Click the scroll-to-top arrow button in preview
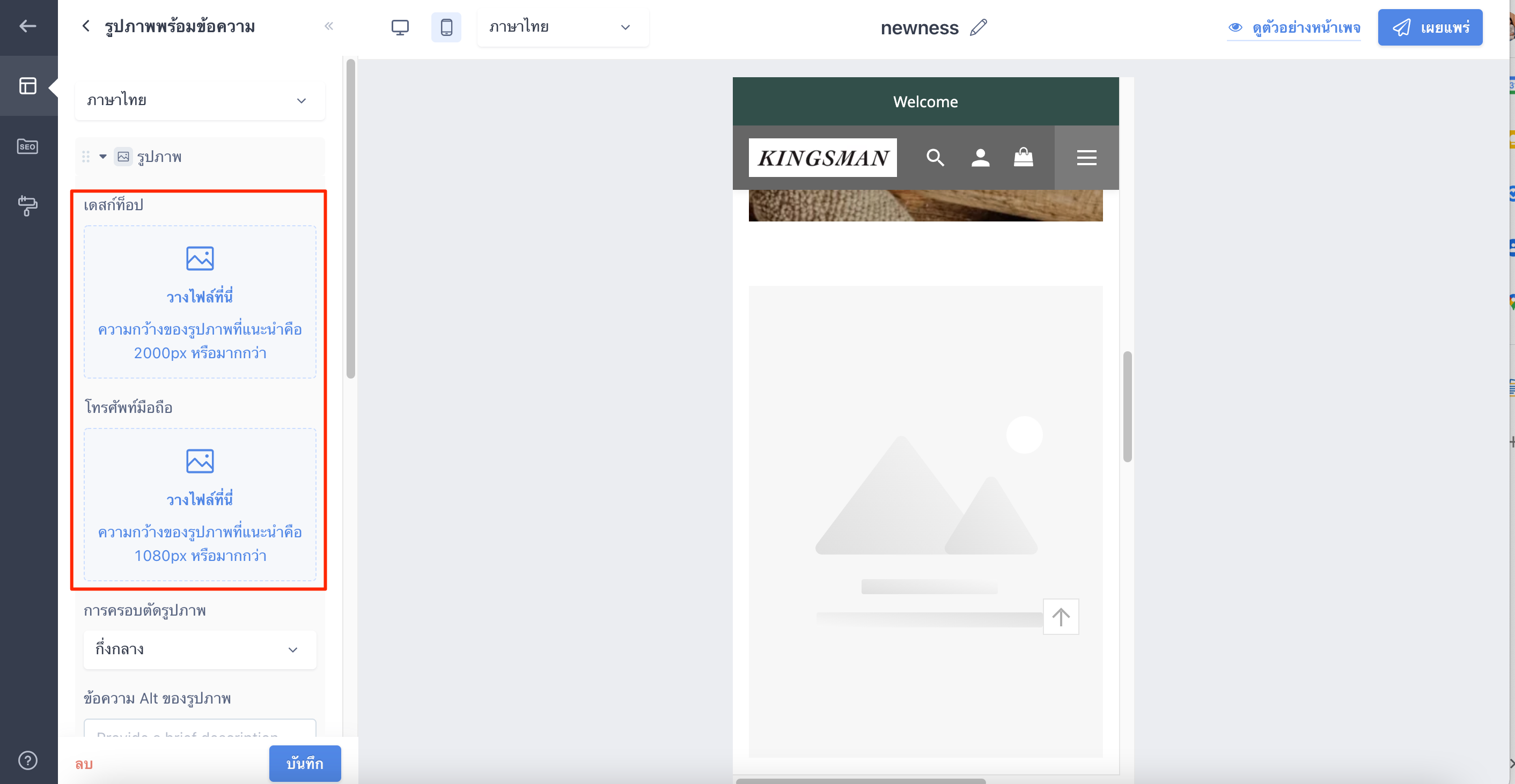Image resolution: width=1515 pixels, height=784 pixels. coord(1061,617)
